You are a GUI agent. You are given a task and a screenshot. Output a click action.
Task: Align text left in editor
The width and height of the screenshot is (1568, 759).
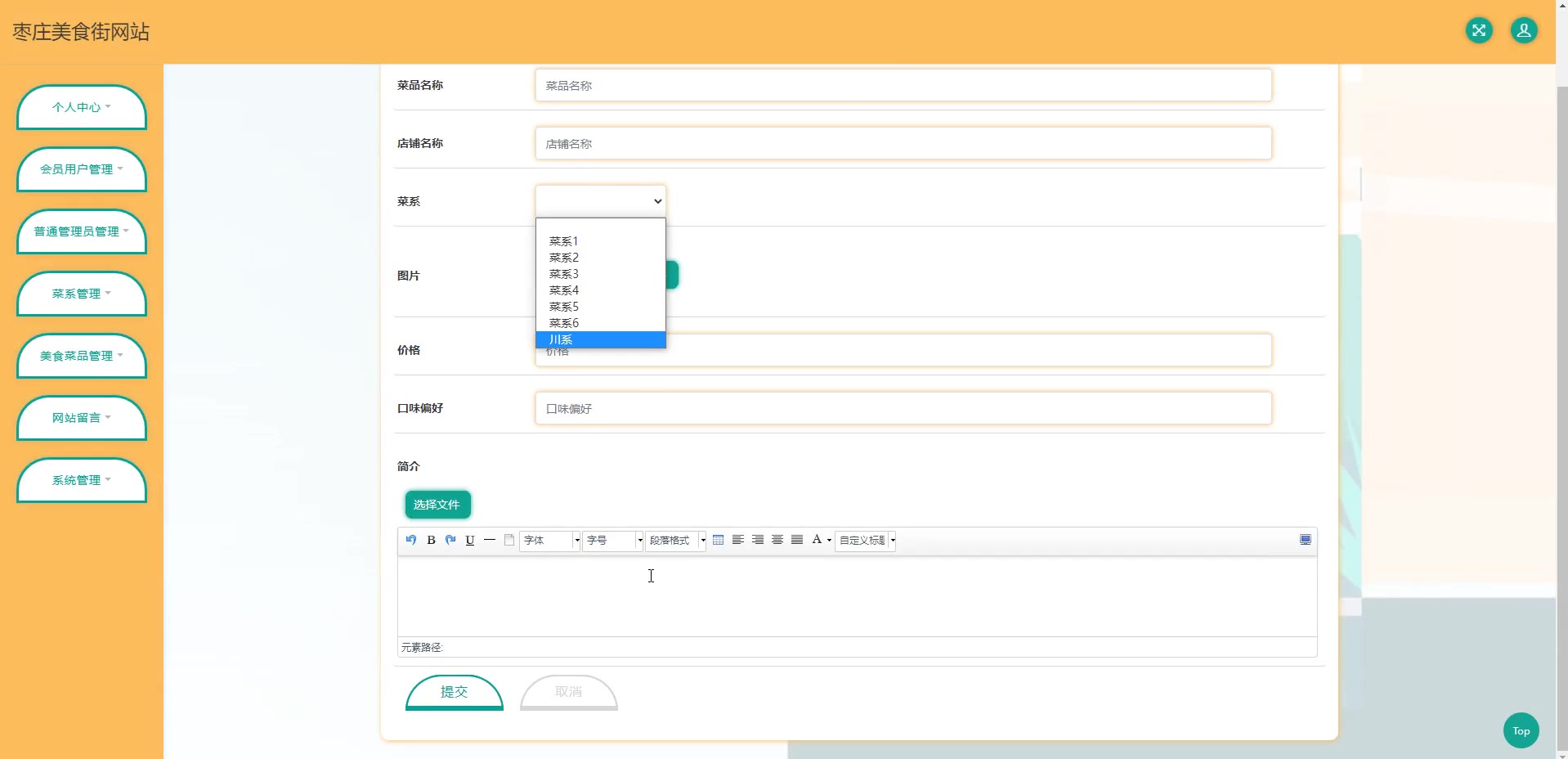click(737, 540)
